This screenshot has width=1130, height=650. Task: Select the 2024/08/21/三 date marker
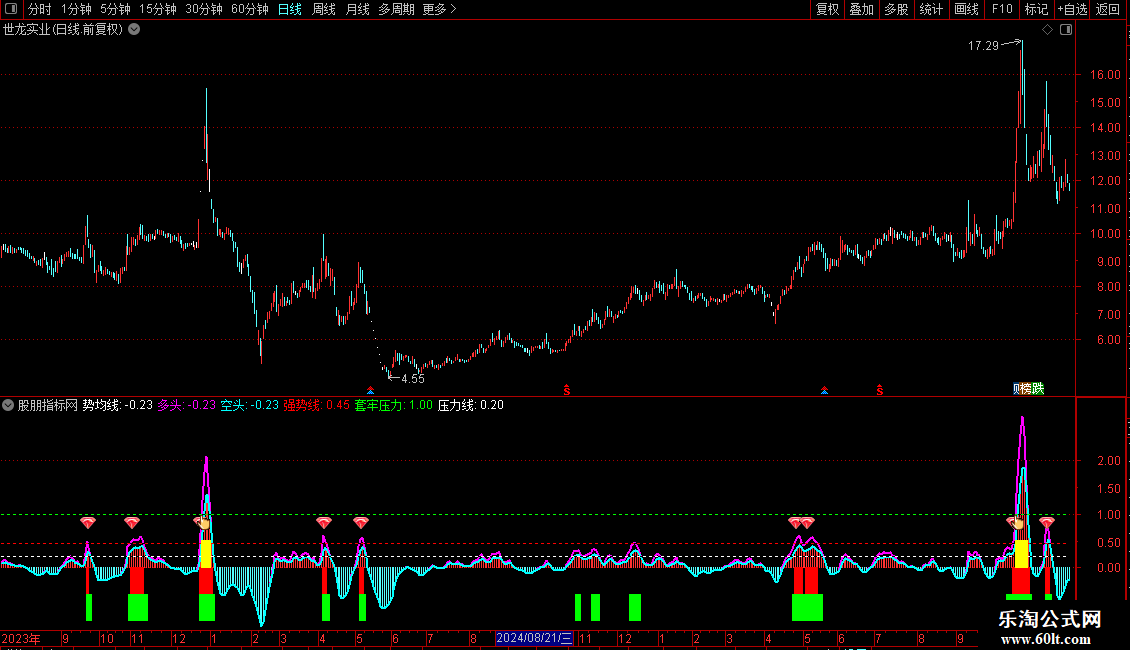pos(534,638)
